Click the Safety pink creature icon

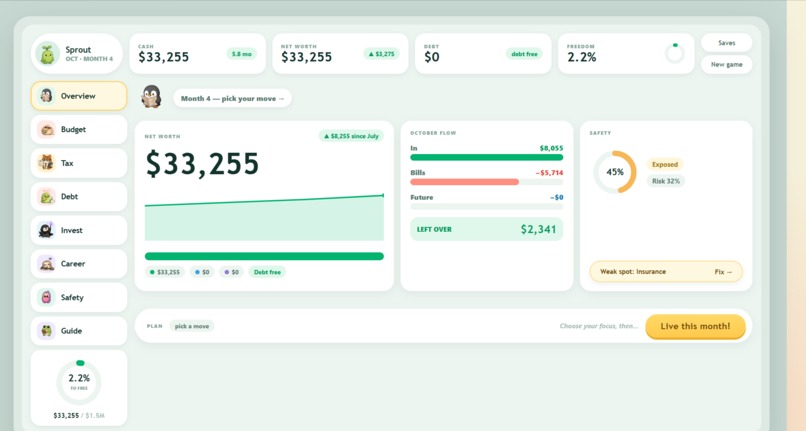click(x=47, y=297)
